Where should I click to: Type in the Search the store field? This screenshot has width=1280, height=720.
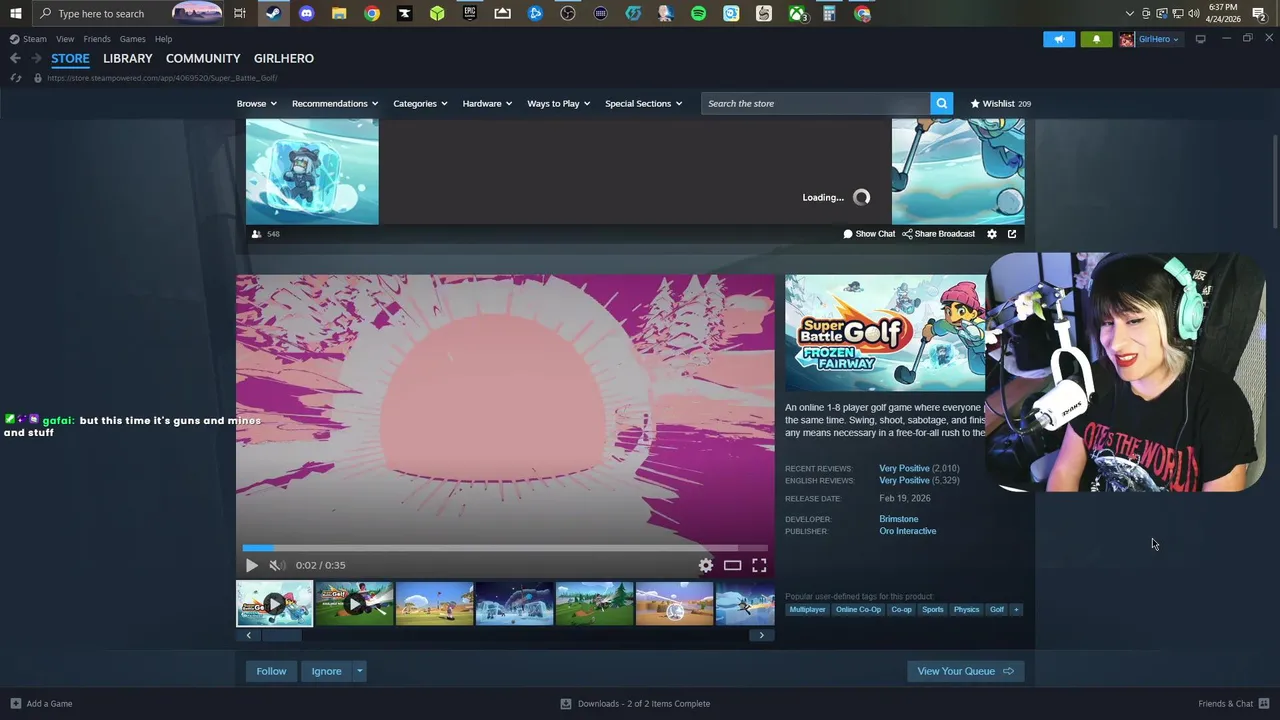coord(816,103)
